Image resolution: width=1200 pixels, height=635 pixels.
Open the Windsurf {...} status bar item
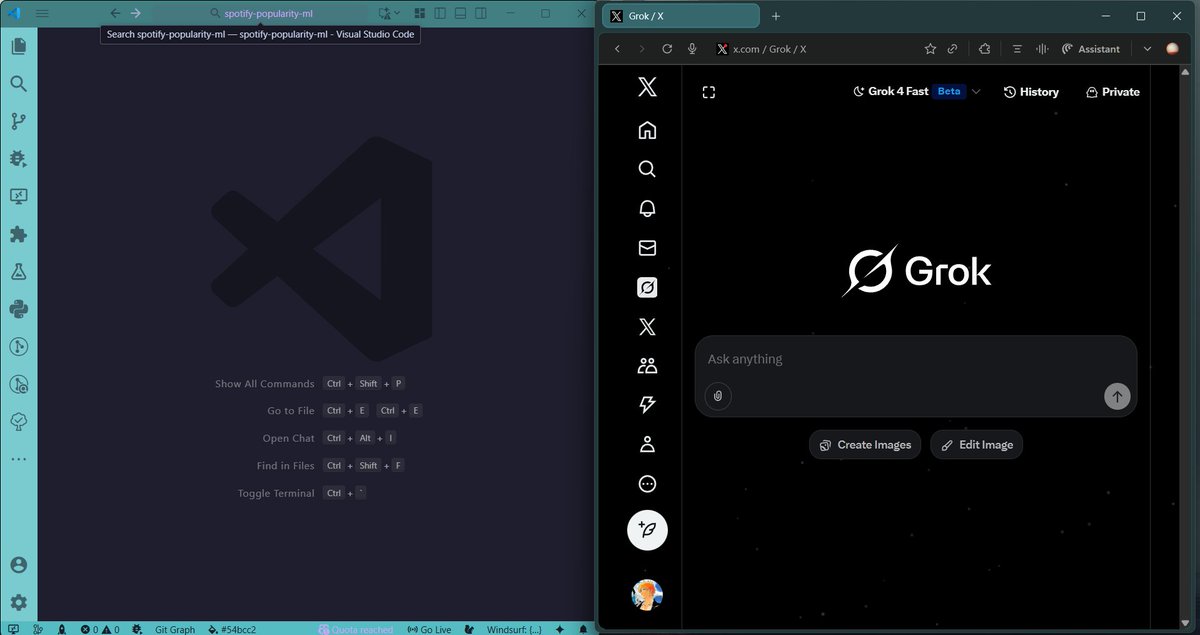tap(514, 629)
